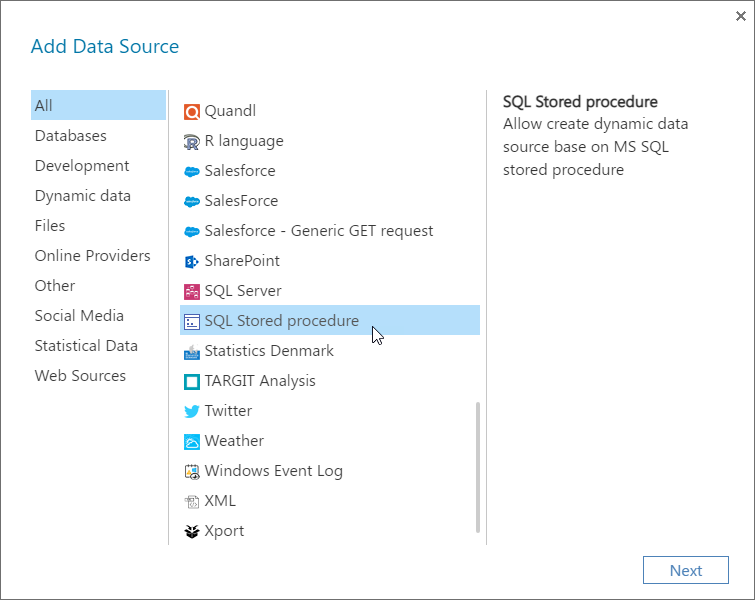Viewport: 755px width, 600px height.
Task: Pick the Weather data source icon
Action: (192, 442)
